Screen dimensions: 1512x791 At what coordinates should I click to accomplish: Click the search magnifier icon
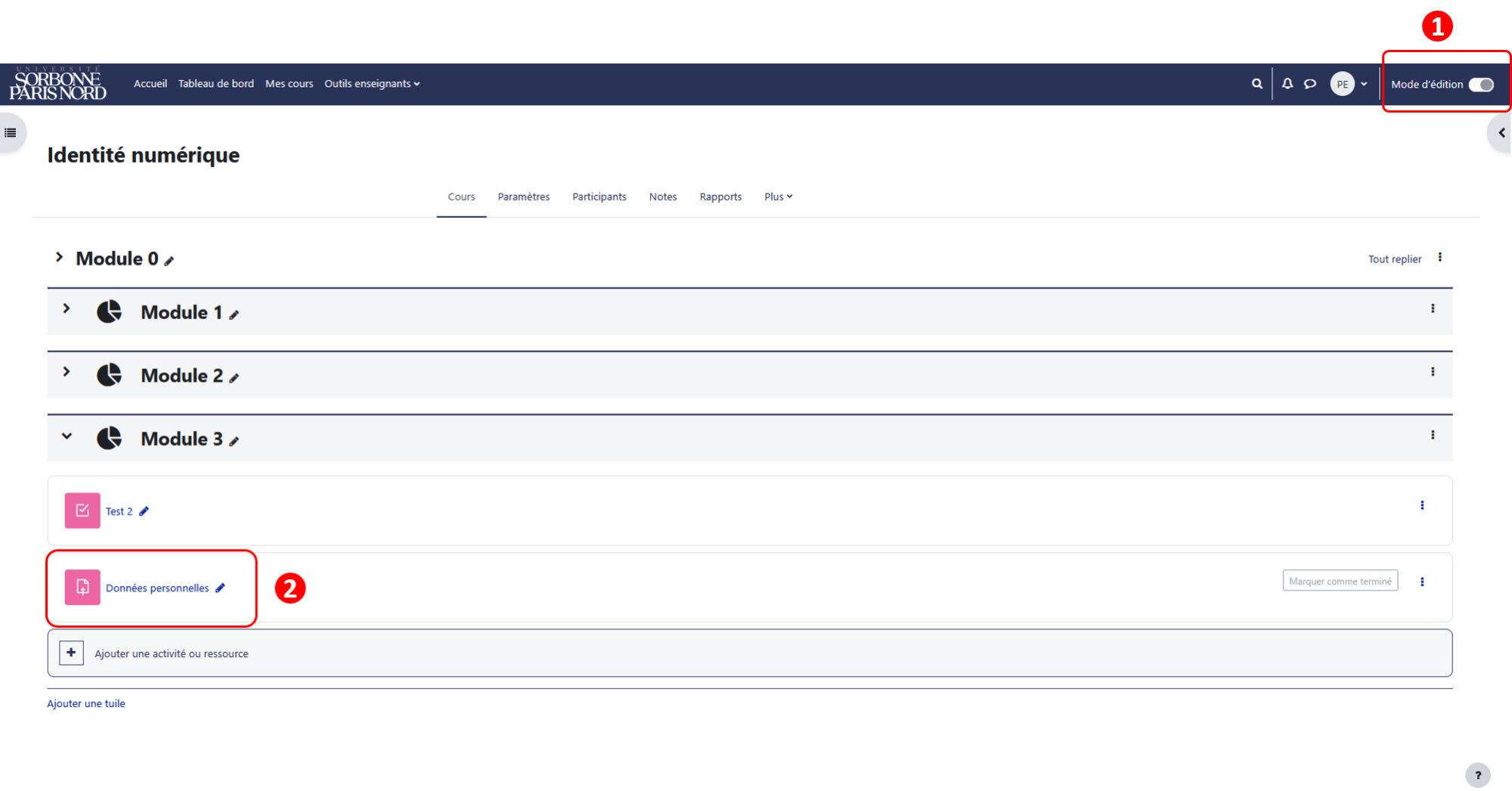pos(1256,84)
